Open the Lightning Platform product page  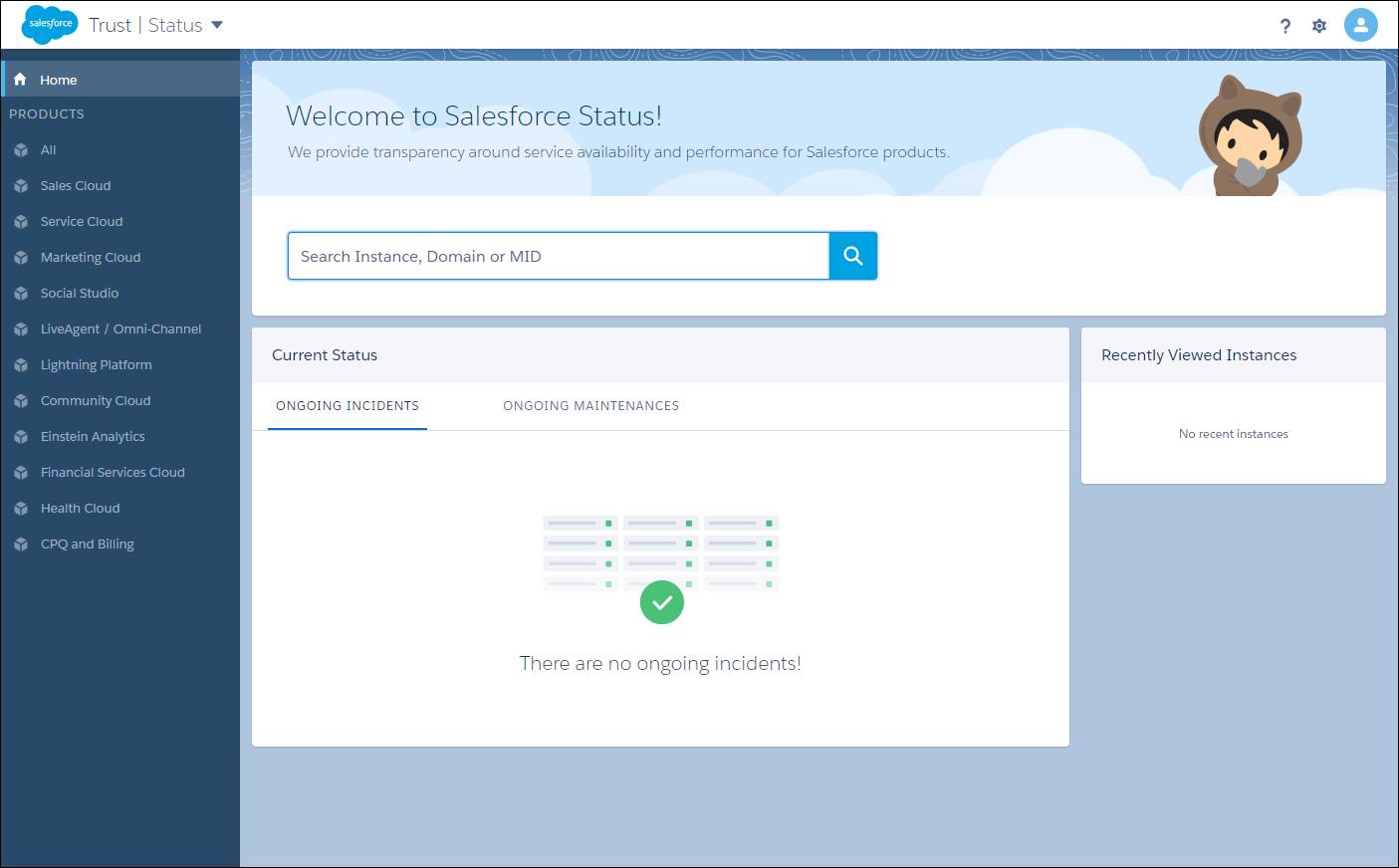(x=97, y=365)
